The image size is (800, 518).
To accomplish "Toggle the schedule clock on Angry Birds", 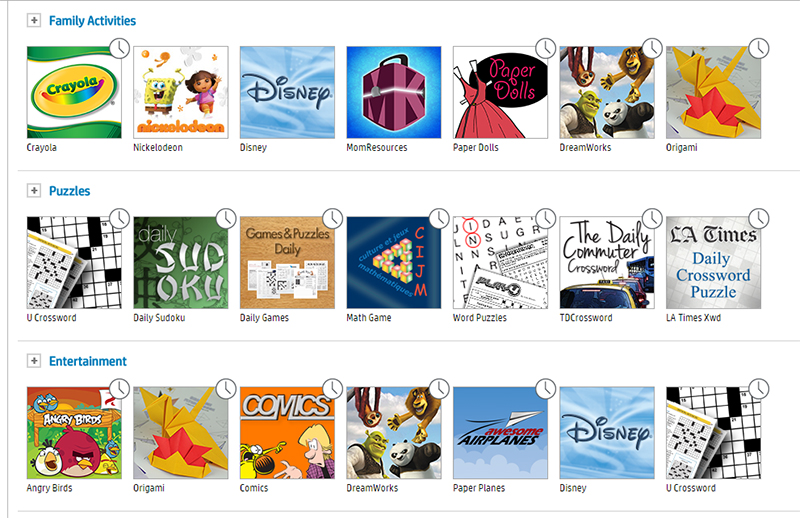I will tap(119, 389).
